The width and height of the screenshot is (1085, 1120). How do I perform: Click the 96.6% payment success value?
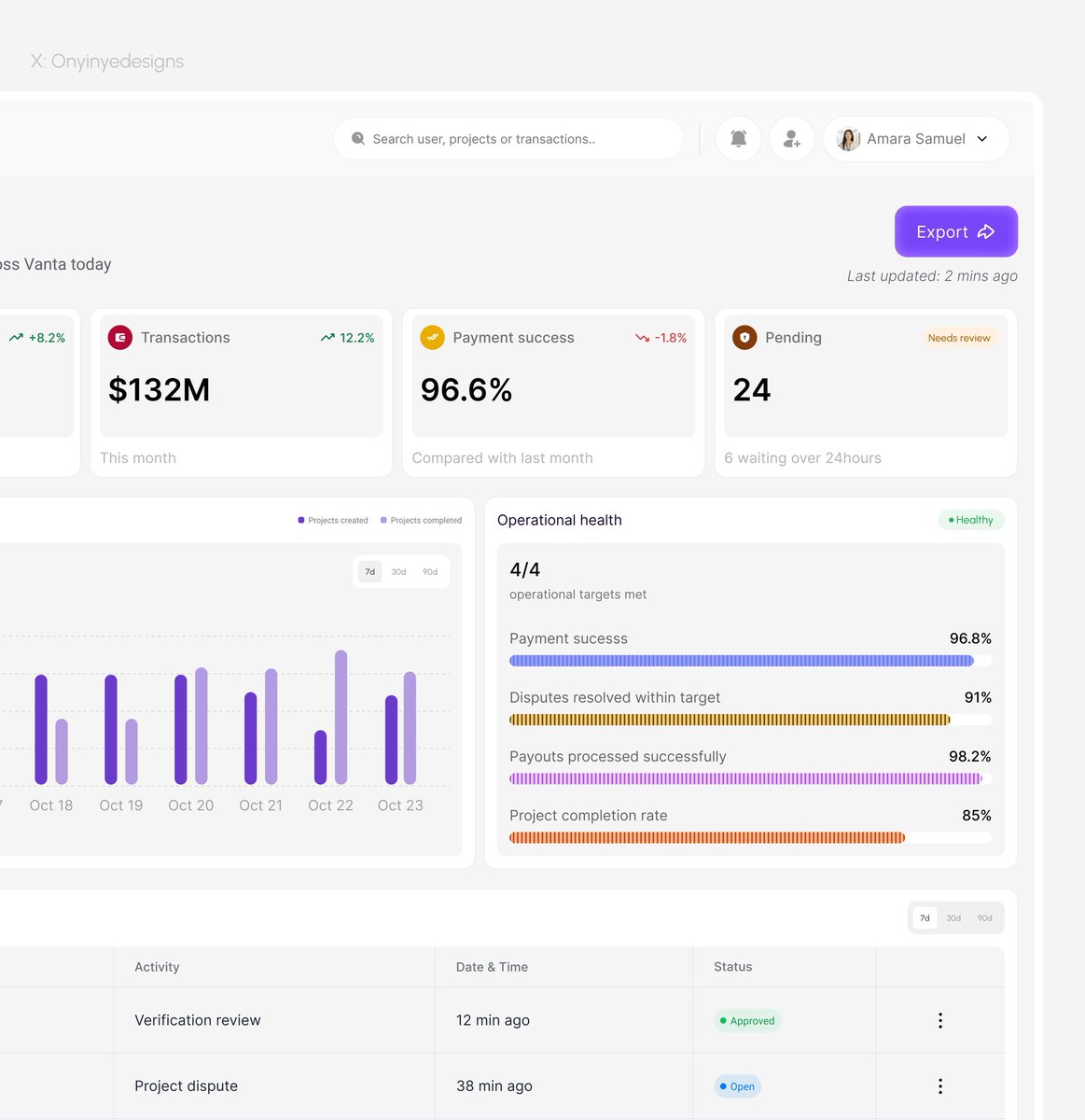[x=466, y=390]
